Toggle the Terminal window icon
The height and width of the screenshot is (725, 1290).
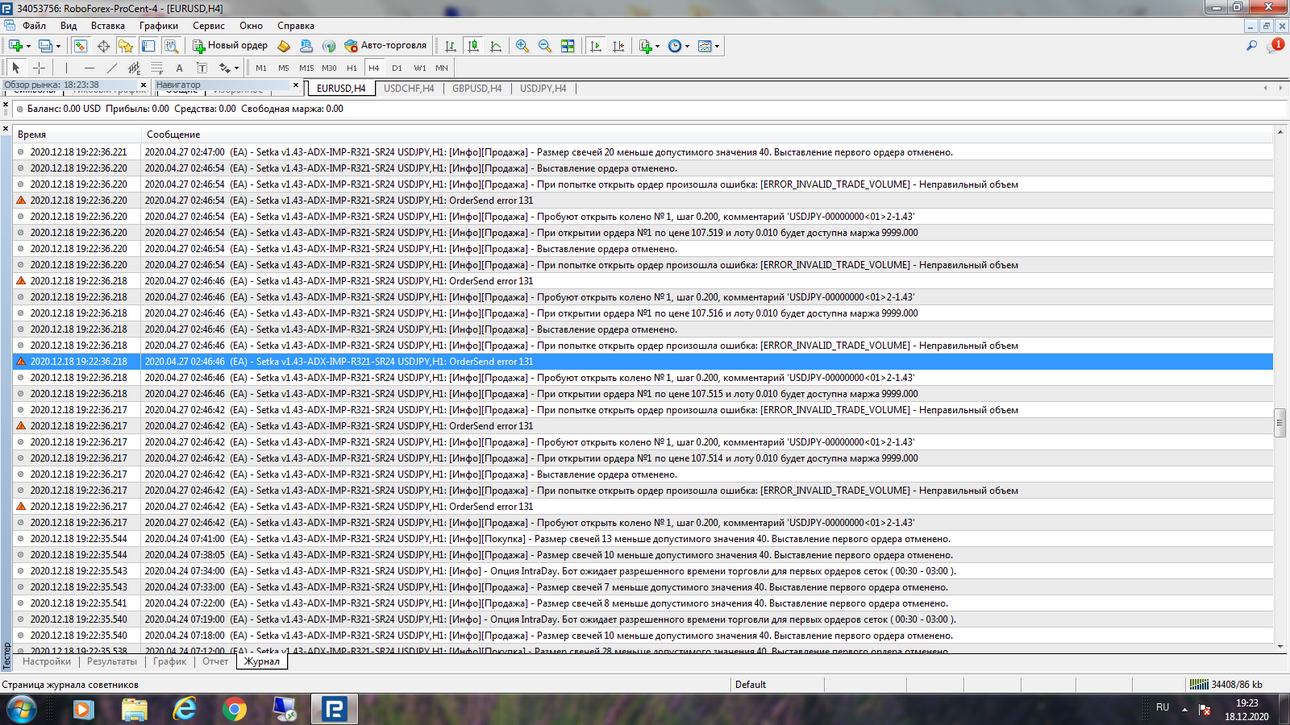(148, 46)
